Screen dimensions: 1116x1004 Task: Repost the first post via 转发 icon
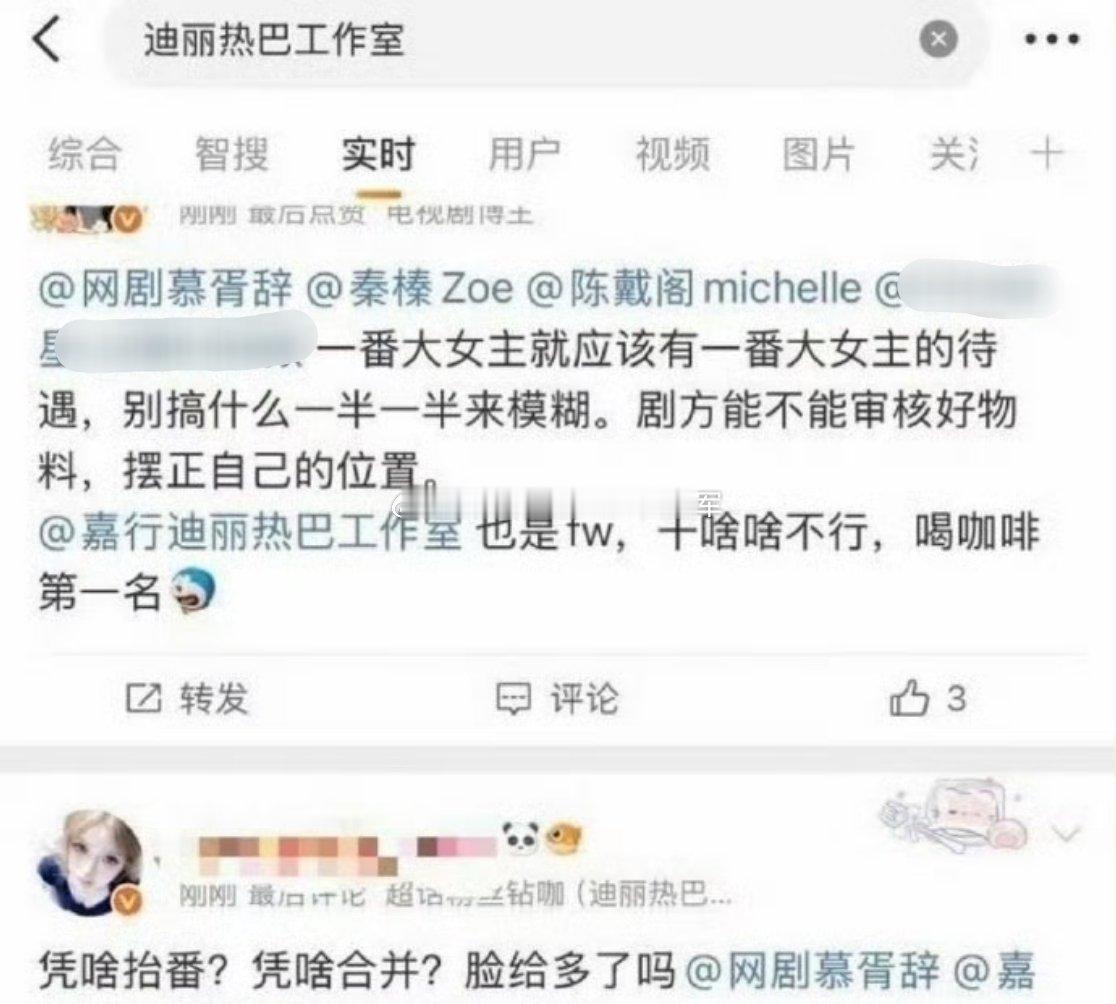(x=187, y=698)
